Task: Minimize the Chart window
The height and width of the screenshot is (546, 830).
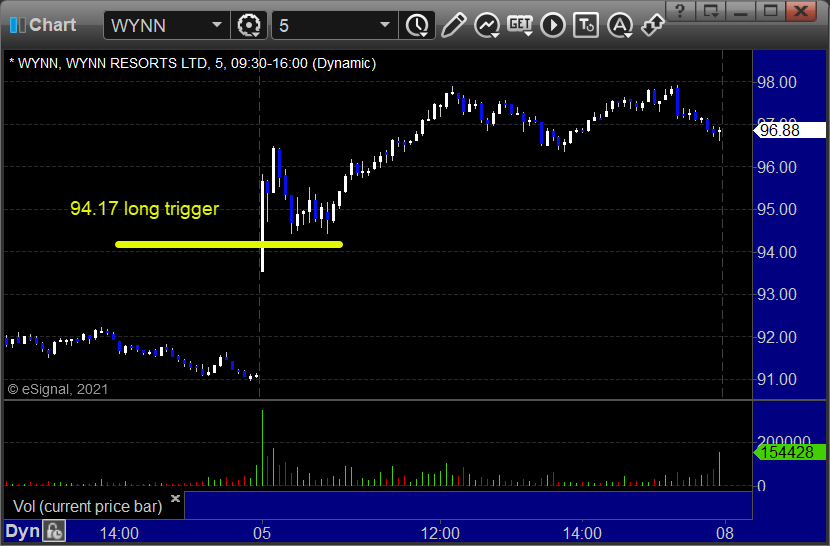Action: pyautogui.click(x=741, y=11)
